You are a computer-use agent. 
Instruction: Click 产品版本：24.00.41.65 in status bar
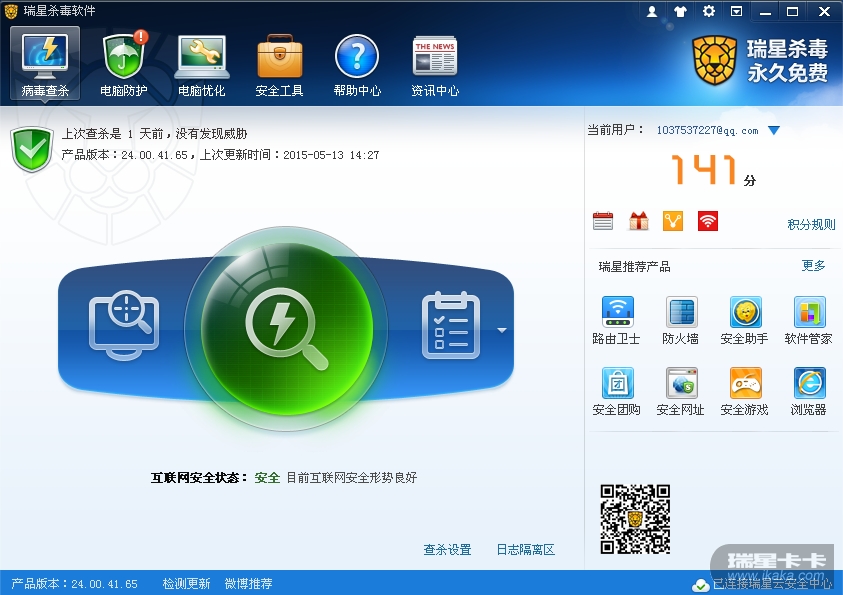point(74,584)
